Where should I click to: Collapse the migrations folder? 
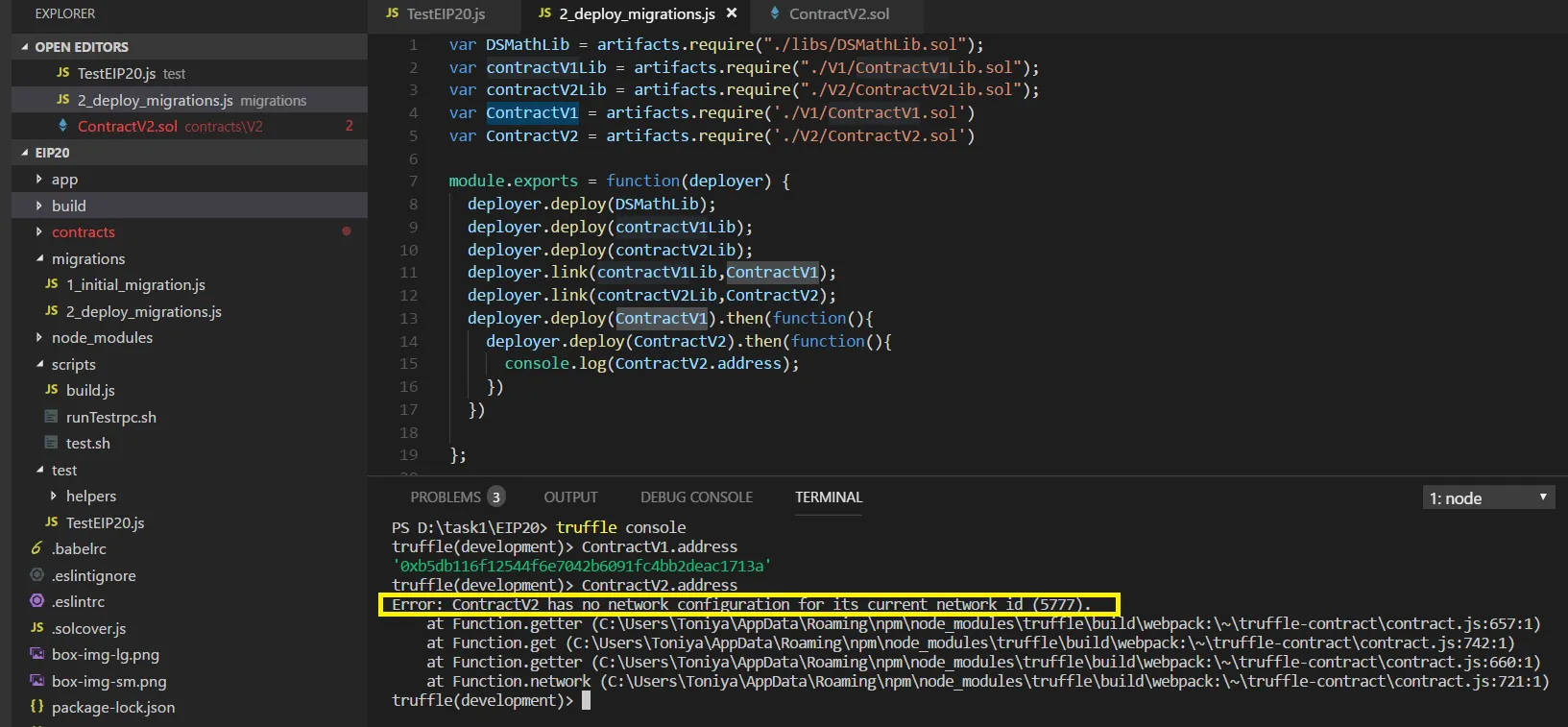[x=39, y=258]
